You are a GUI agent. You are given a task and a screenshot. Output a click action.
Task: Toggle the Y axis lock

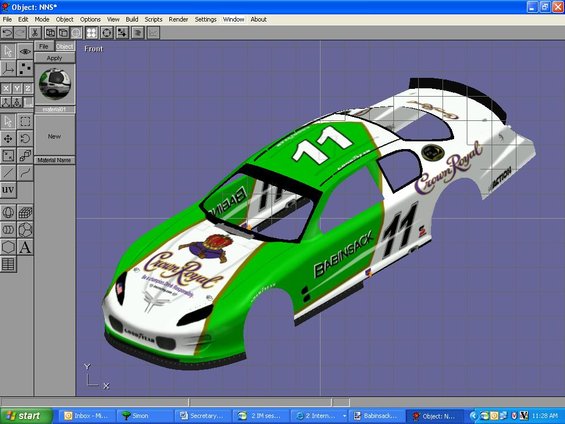pos(17,88)
